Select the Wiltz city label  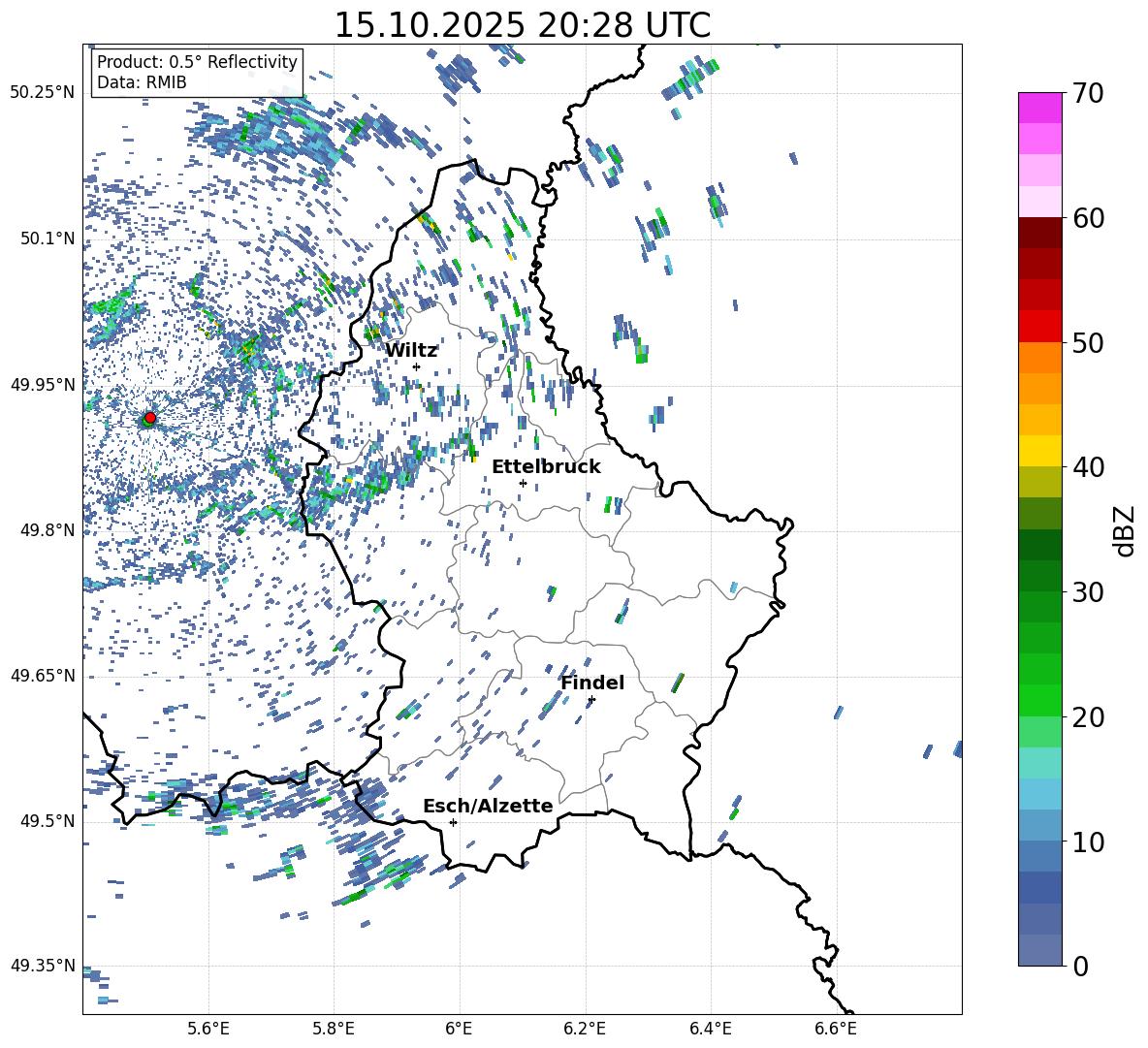(x=411, y=350)
